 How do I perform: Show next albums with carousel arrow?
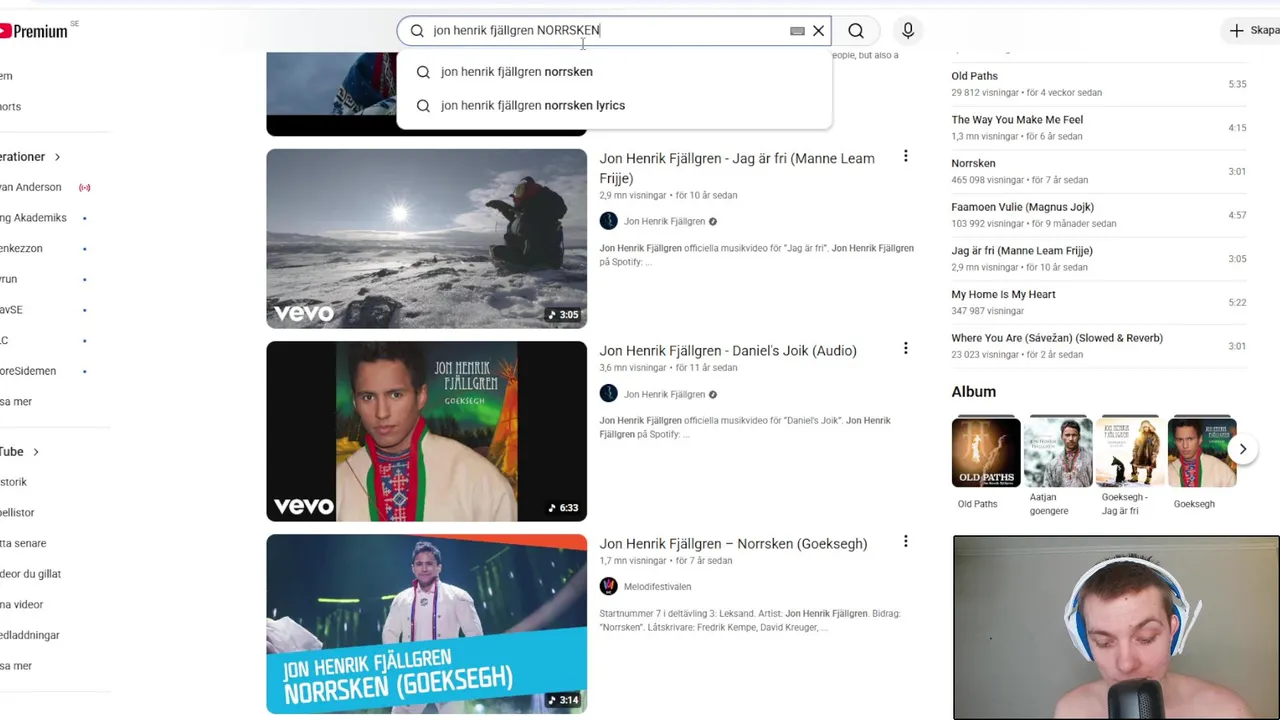(1242, 450)
